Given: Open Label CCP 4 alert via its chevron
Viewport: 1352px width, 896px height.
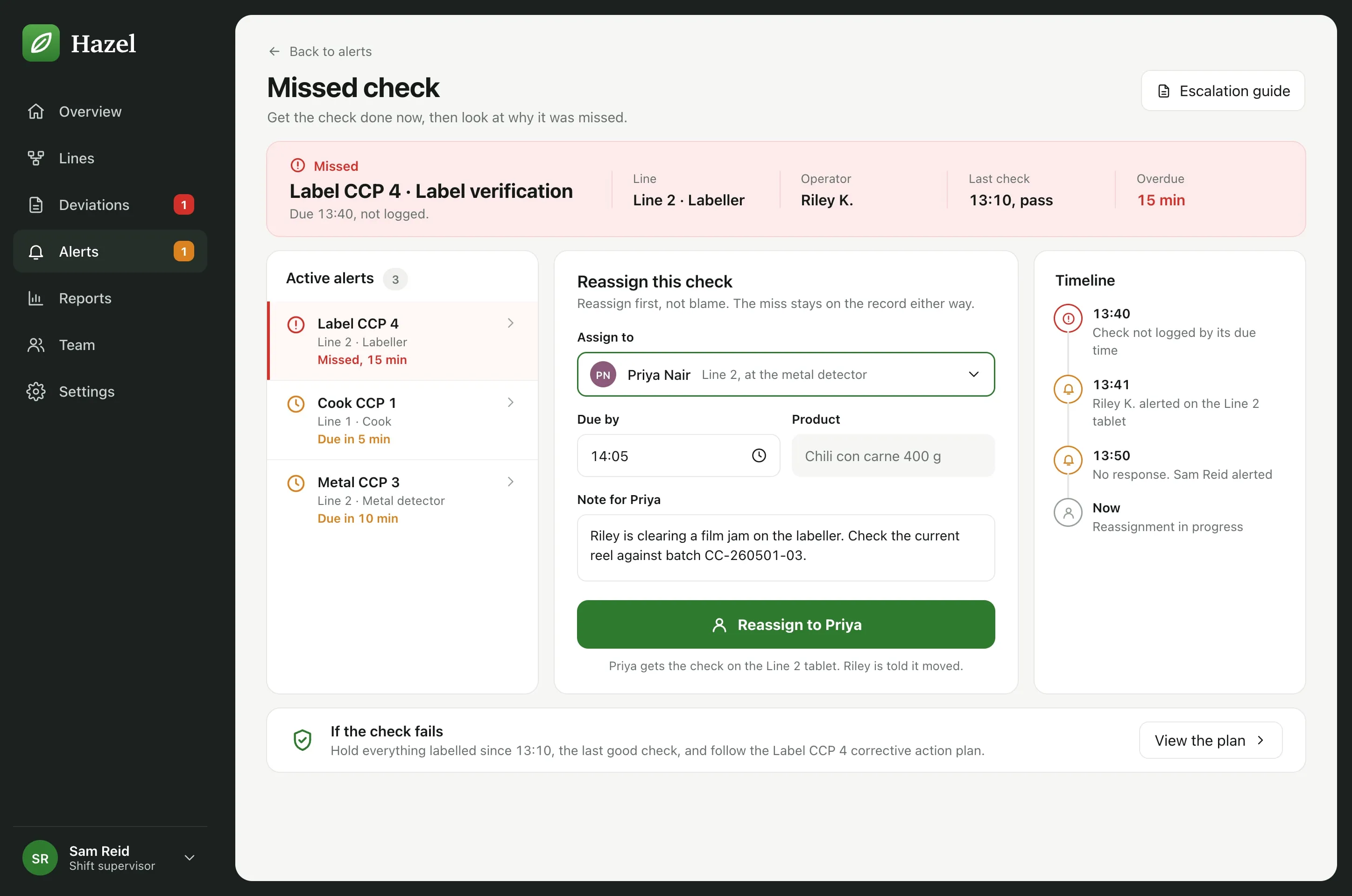Looking at the screenshot, I should (511, 323).
